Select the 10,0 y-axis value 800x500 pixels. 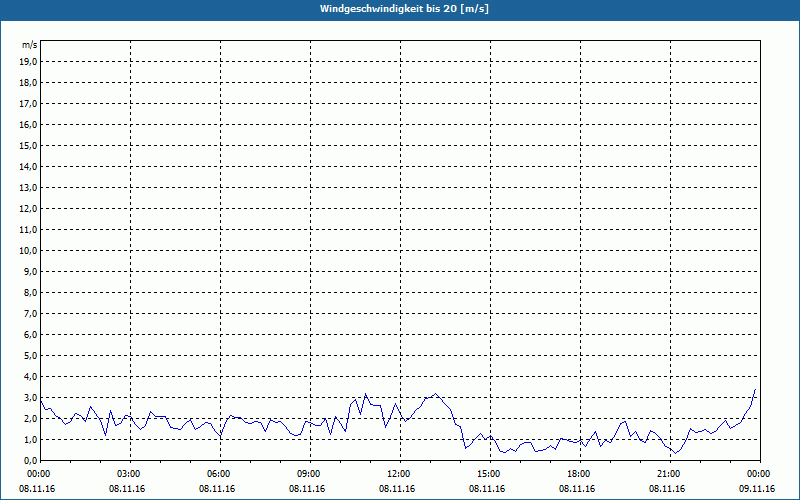(x=28, y=251)
